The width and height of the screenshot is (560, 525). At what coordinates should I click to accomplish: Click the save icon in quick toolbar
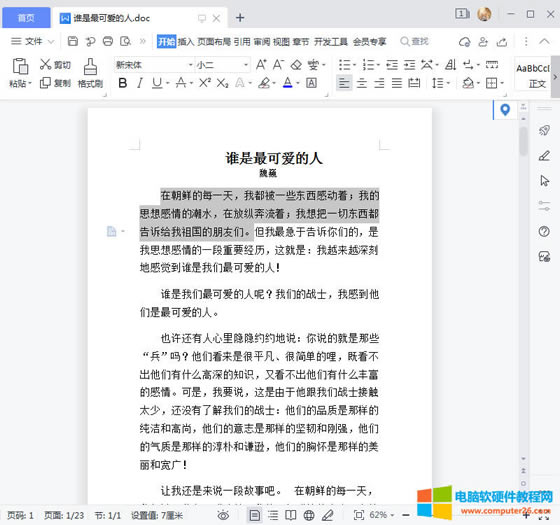pyautogui.click(x=72, y=41)
